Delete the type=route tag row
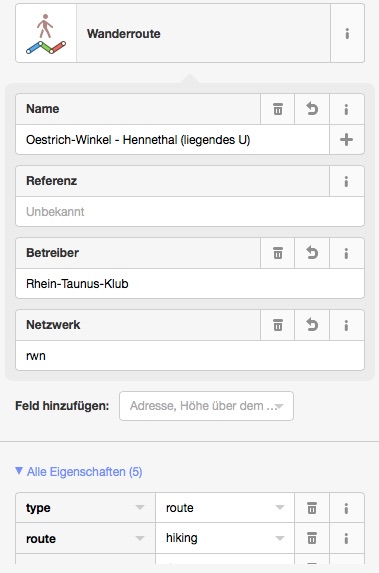 (x=312, y=508)
